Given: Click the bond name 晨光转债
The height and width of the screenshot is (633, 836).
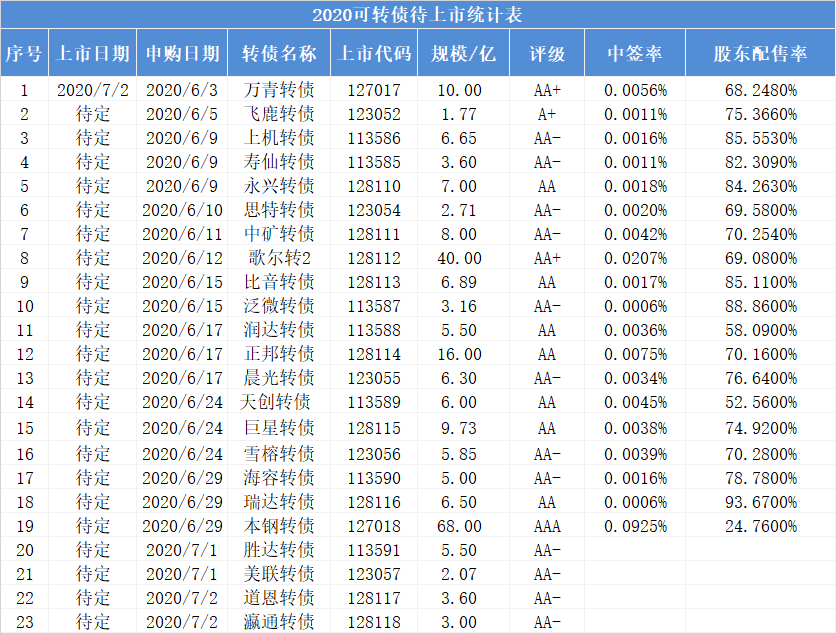Looking at the screenshot, I should [279, 378].
